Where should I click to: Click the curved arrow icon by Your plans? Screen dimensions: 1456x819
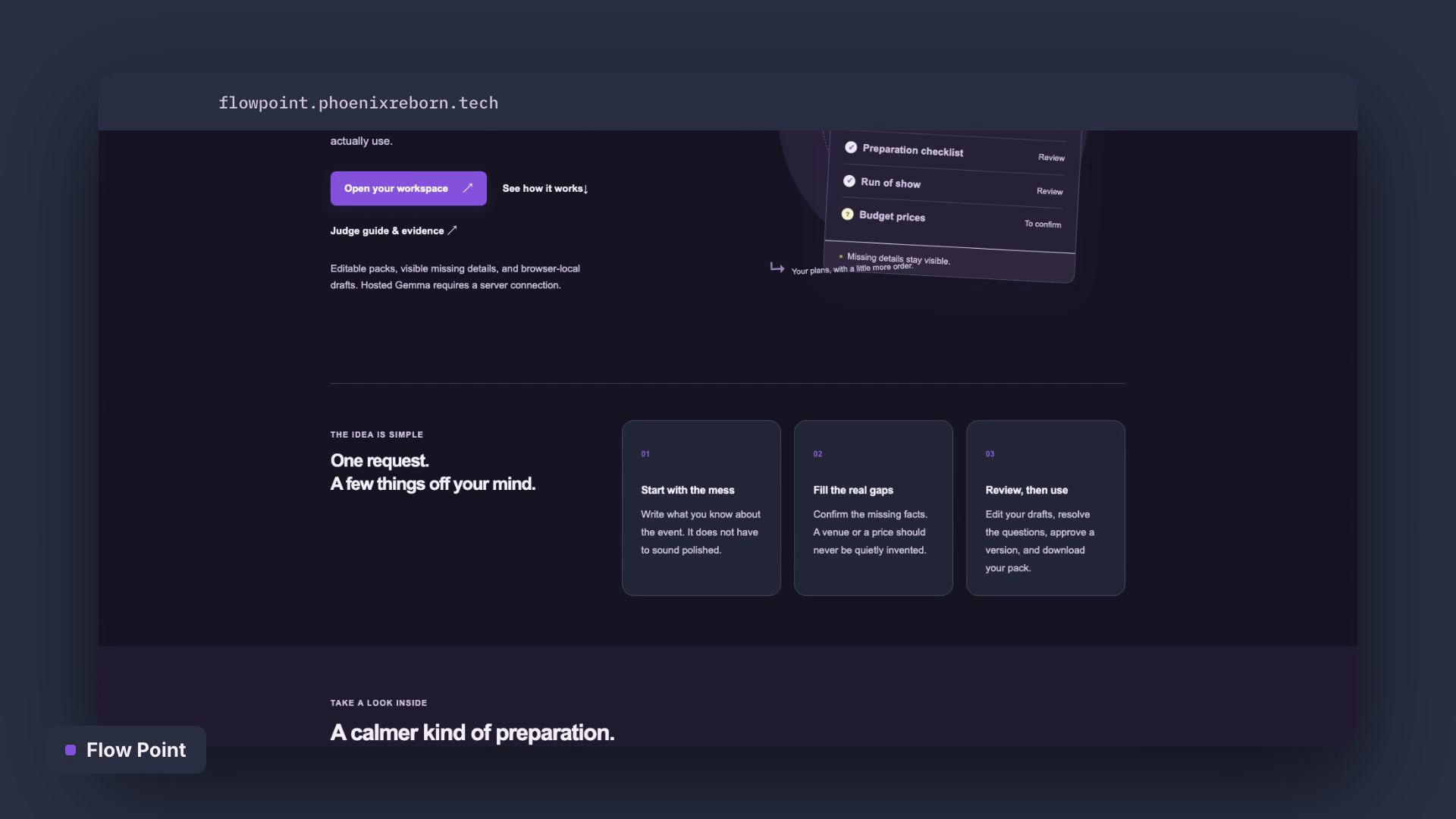(x=777, y=267)
